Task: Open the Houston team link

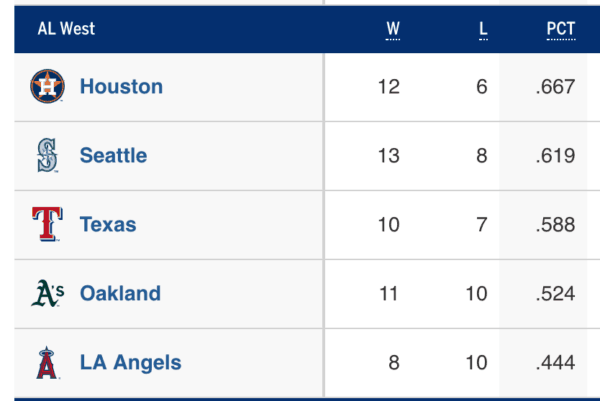Action: pyautogui.click(x=121, y=87)
